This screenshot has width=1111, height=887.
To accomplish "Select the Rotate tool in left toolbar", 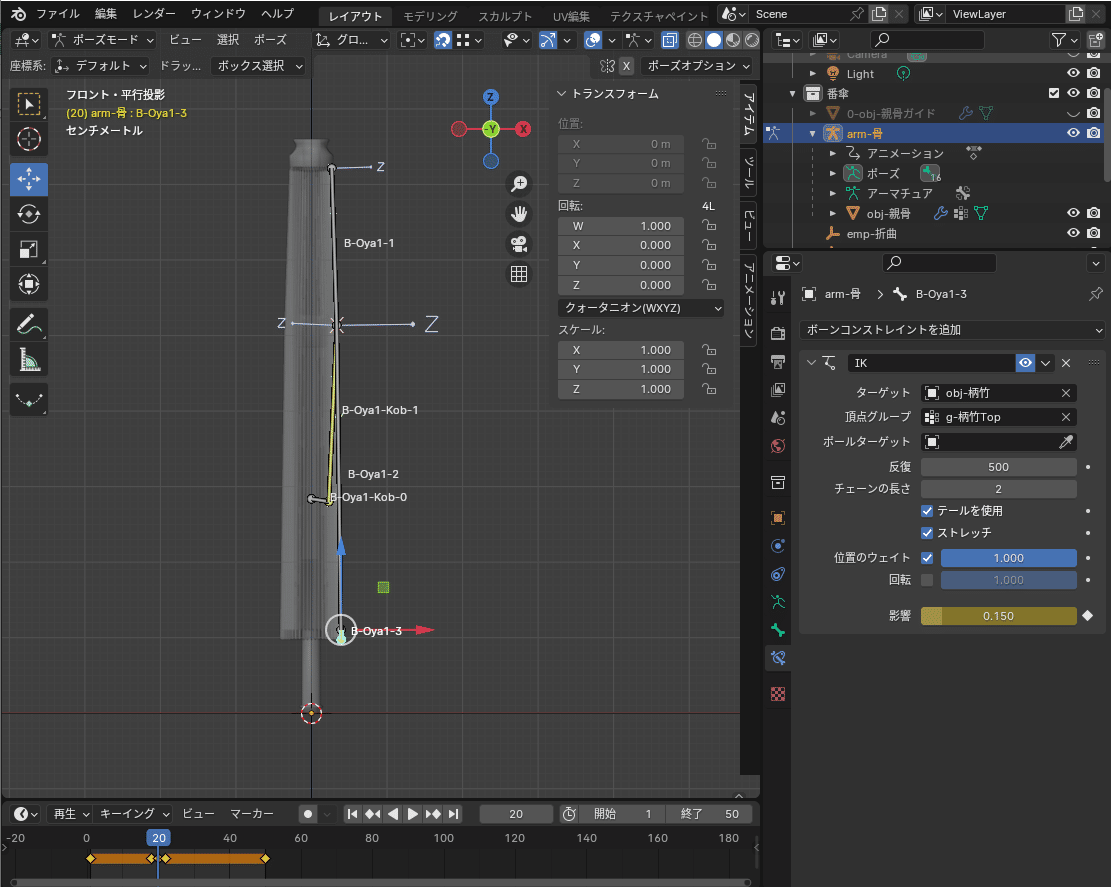I will click(x=29, y=214).
